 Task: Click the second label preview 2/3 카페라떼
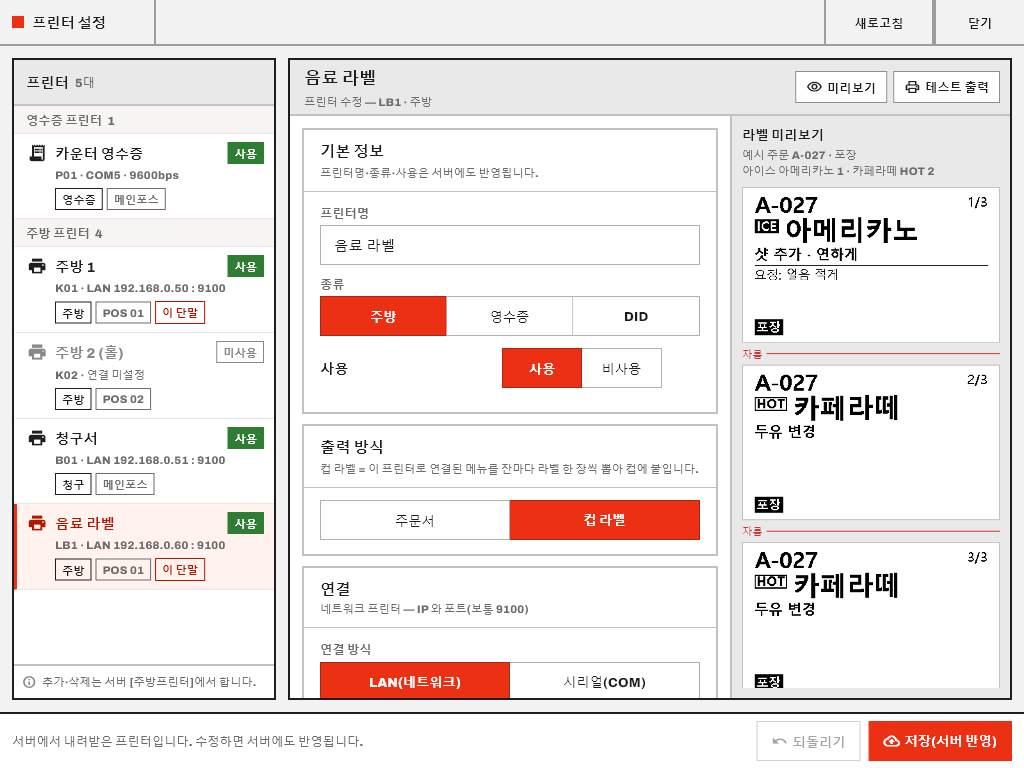(x=871, y=442)
